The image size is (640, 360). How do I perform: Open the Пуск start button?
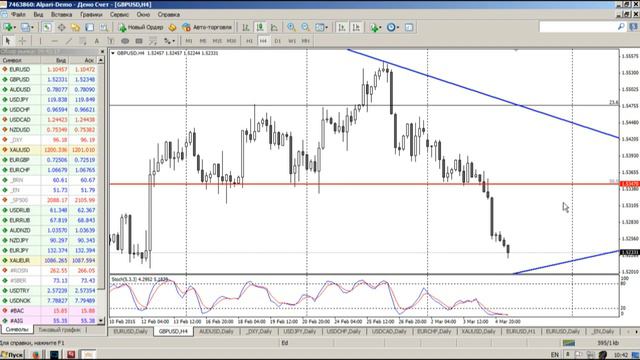point(12,355)
